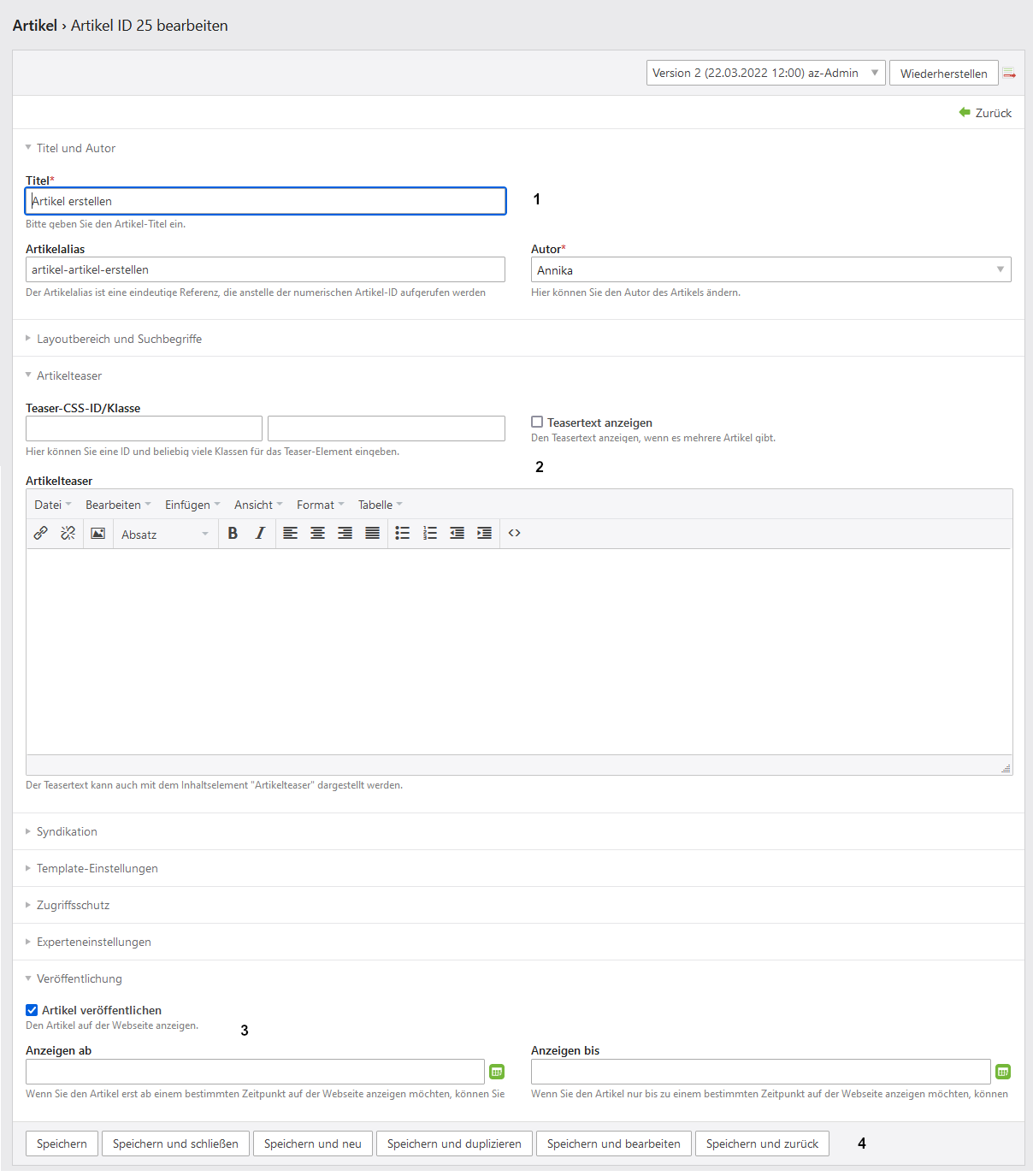1033x1176 pixels.
Task: Open the source code view icon
Action: pyautogui.click(x=514, y=534)
